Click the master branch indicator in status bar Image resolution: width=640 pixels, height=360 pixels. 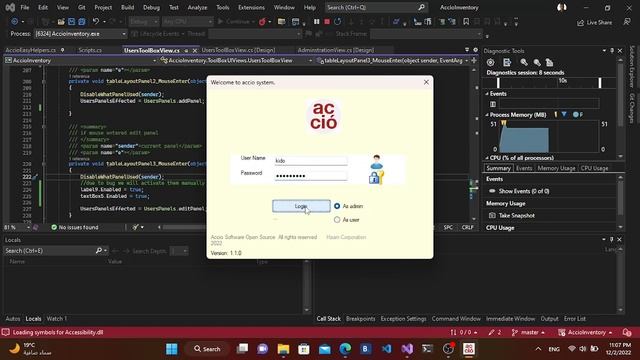coord(529,332)
